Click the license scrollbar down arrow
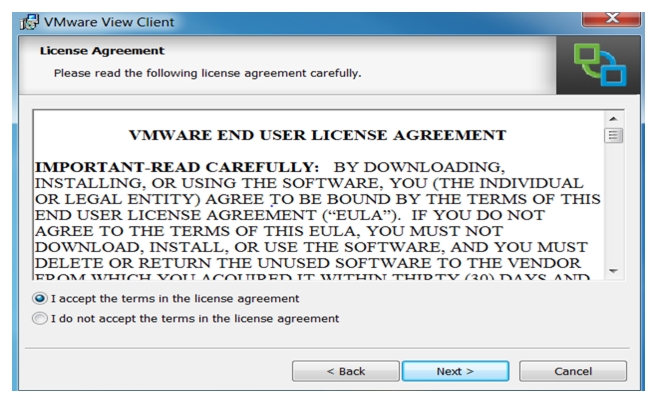This screenshot has width=658, height=404. [x=614, y=271]
